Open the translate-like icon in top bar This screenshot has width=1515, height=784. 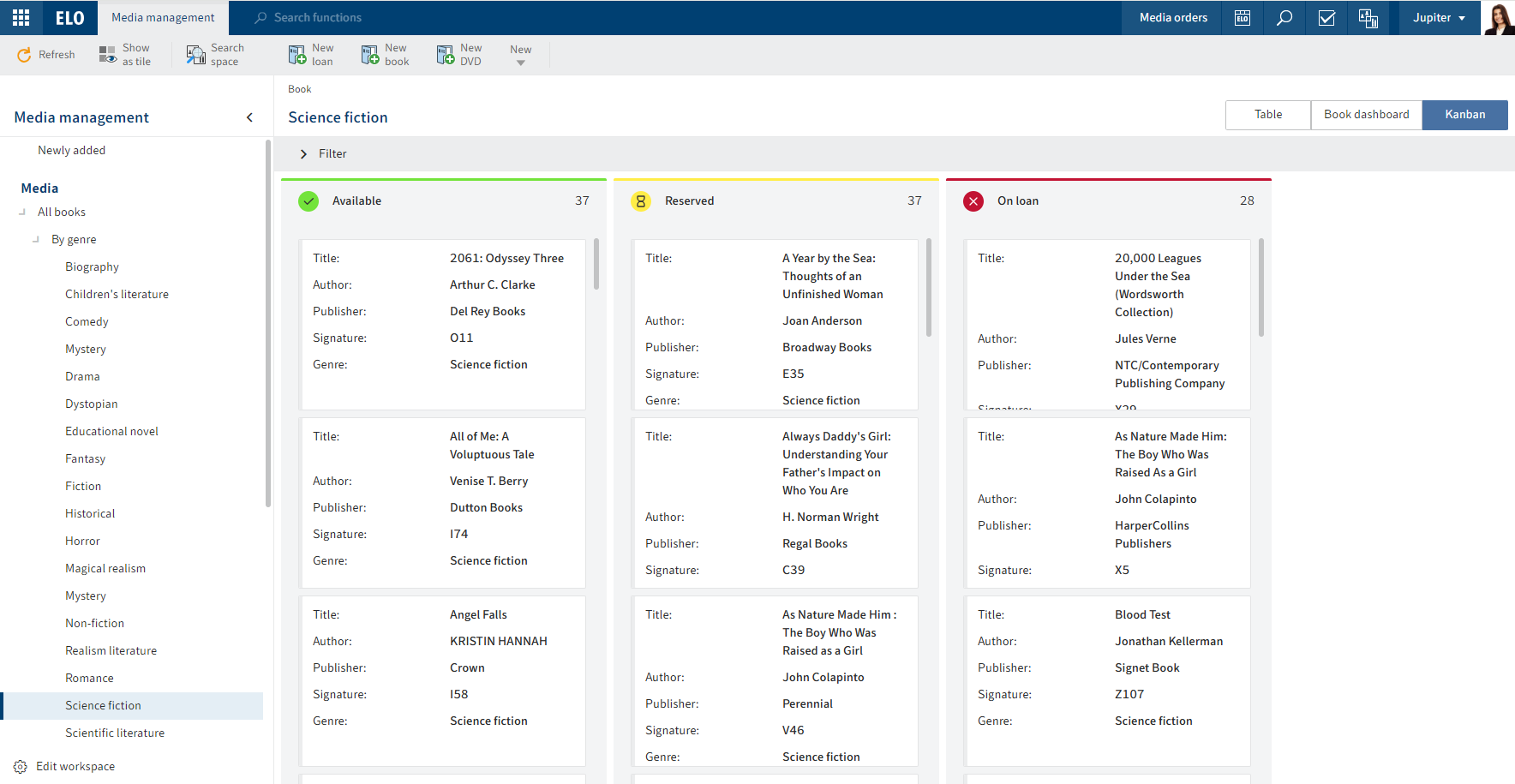coord(1368,17)
